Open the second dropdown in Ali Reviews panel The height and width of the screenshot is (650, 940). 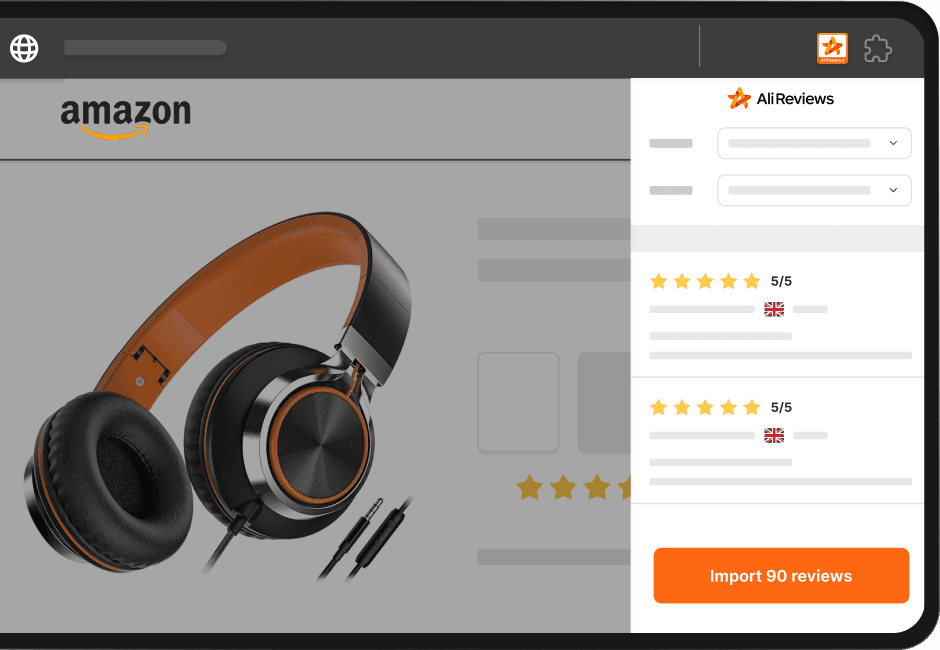pos(814,190)
